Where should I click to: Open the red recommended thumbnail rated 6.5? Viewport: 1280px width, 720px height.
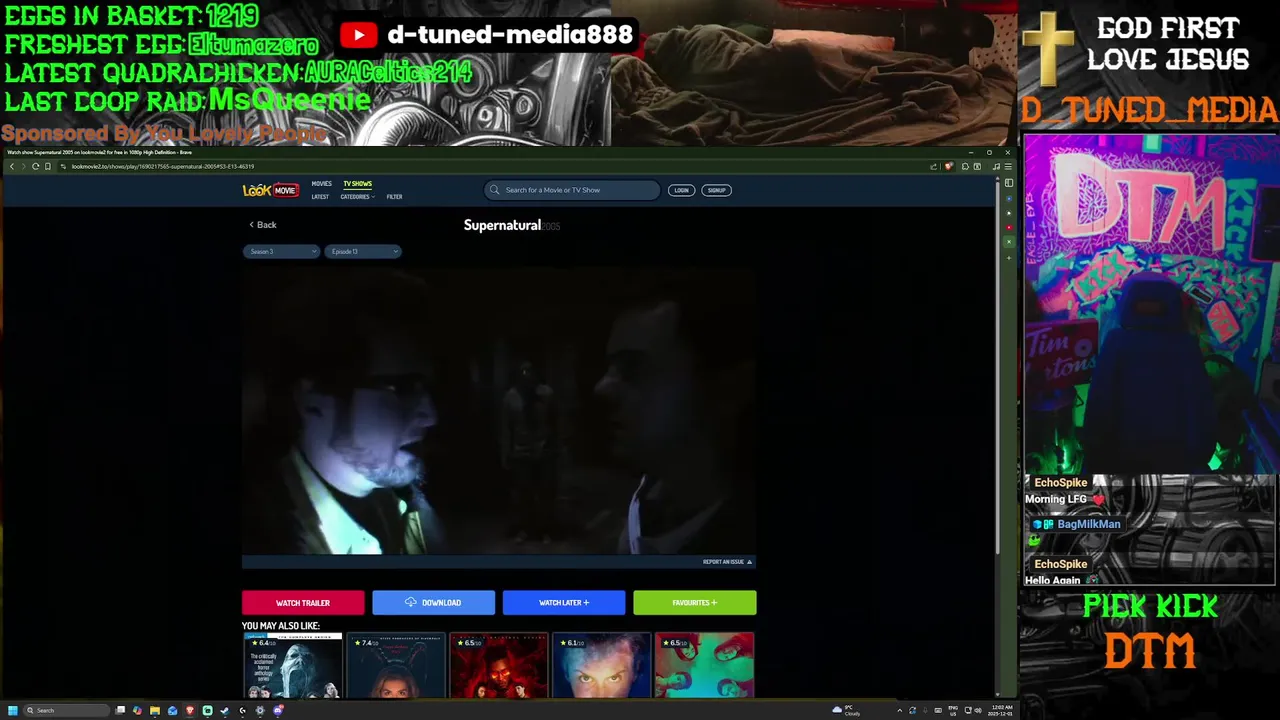(498, 665)
